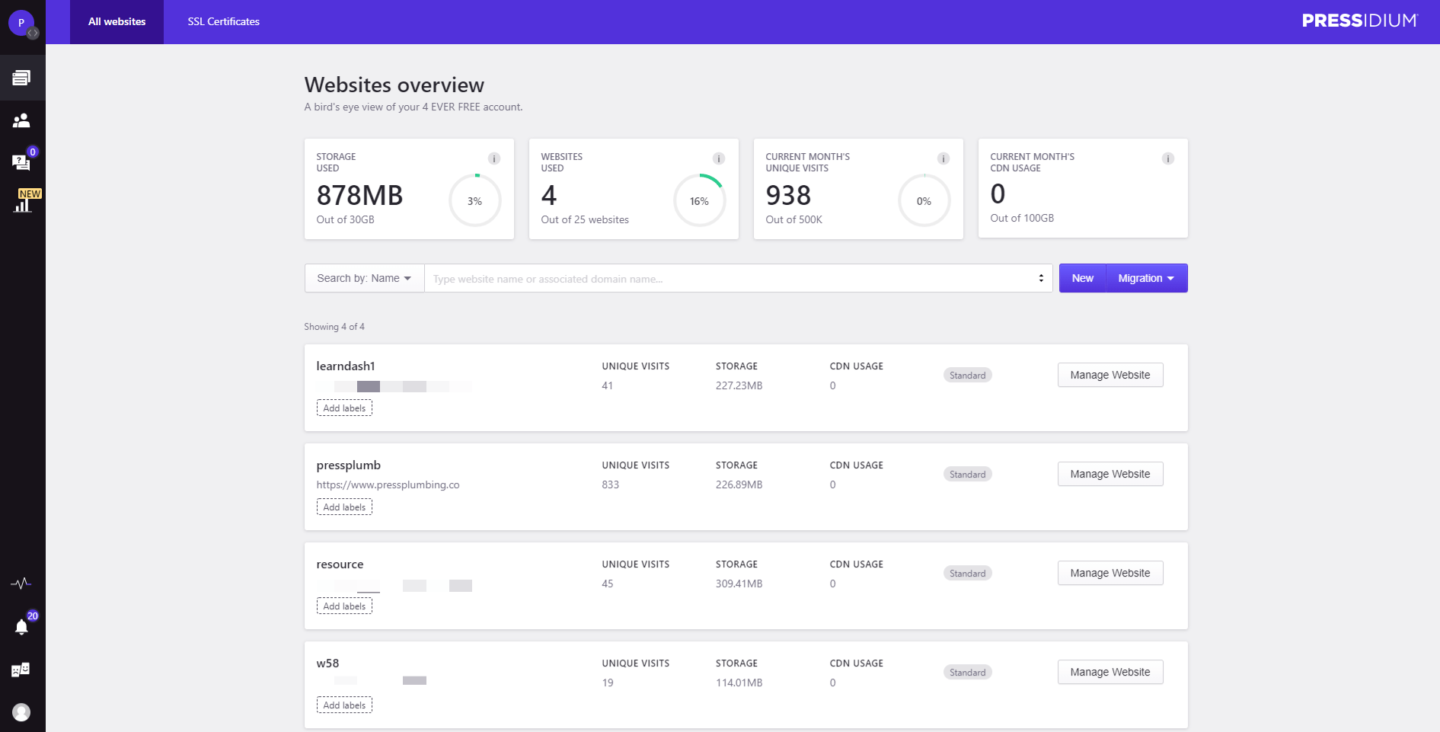Click the 226.89MB storage value
The width and height of the screenshot is (1440, 732).
(x=739, y=485)
